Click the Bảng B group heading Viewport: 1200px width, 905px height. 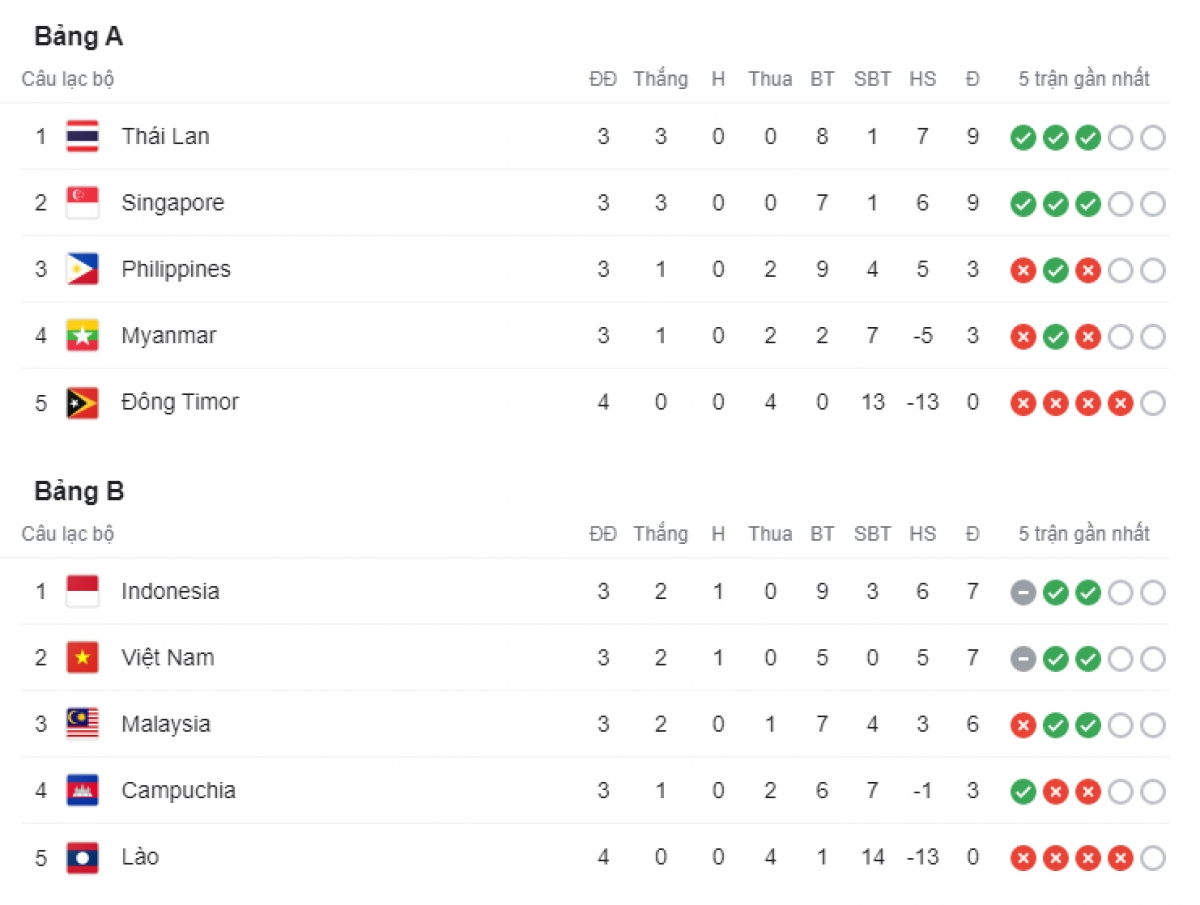[x=79, y=491]
